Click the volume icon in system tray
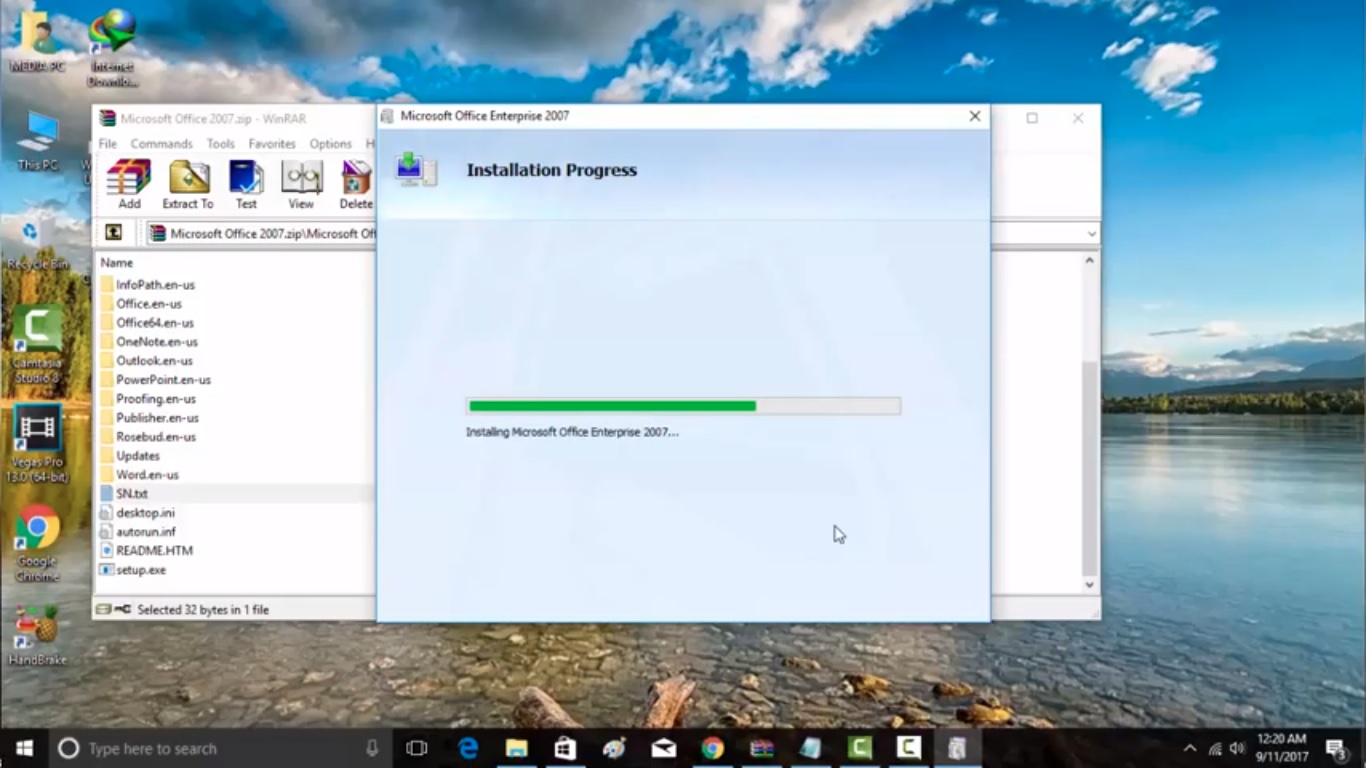This screenshot has width=1366, height=768. [1237, 748]
